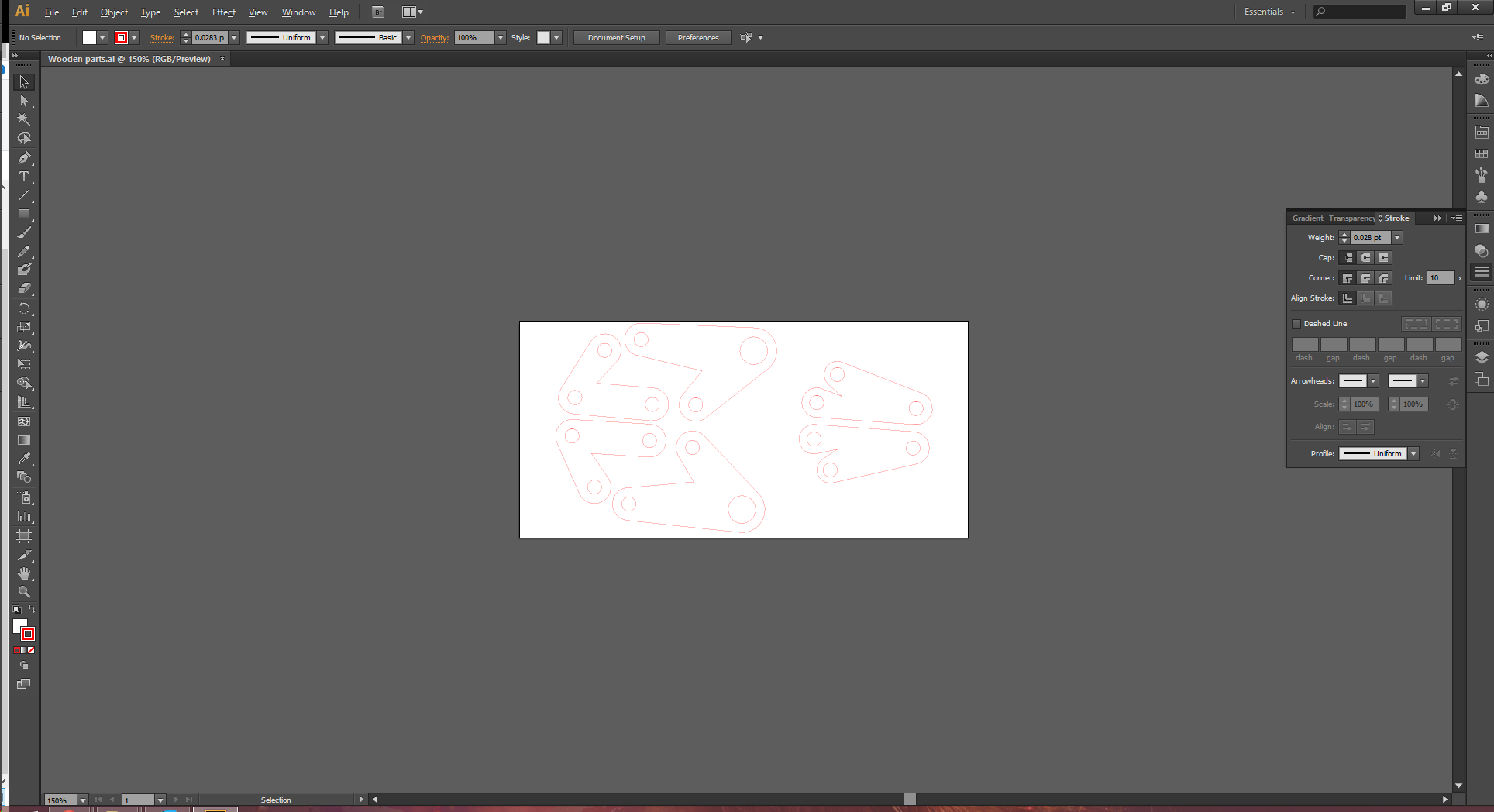Select the Selection (black arrow) tool
The height and width of the screenshot is (812, 1494).
(24, 82)
